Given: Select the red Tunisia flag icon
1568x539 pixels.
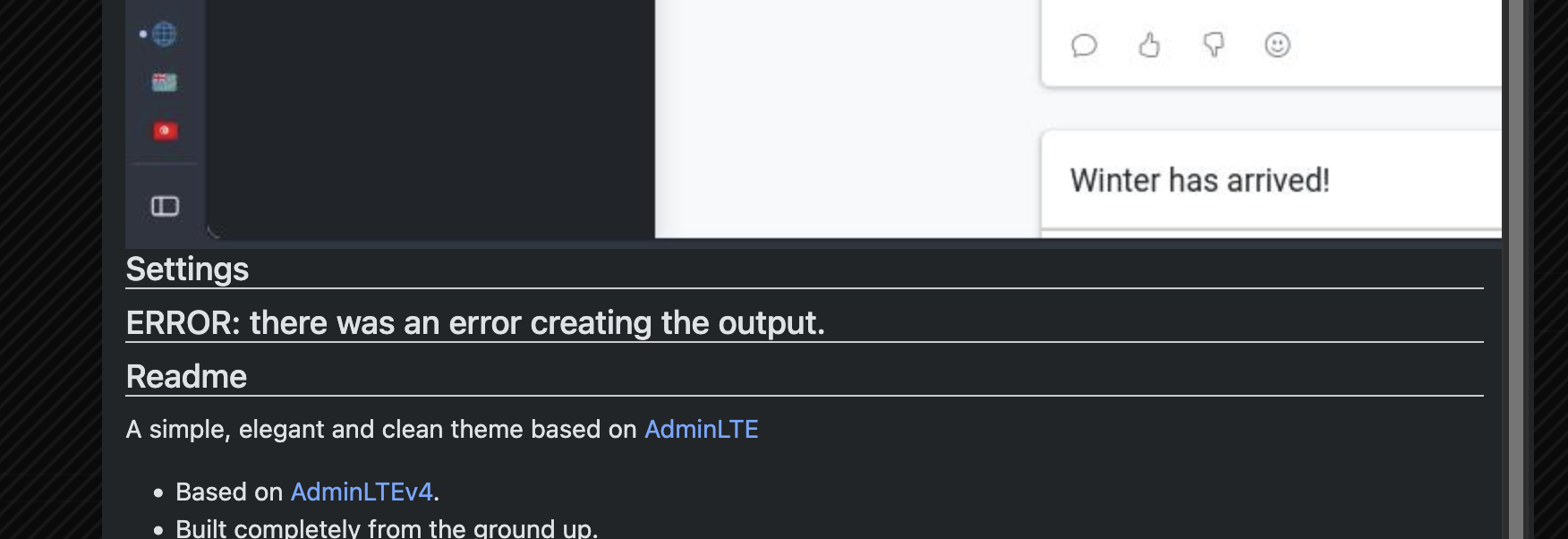Looking at the screenshot, I should coord(165,131).
